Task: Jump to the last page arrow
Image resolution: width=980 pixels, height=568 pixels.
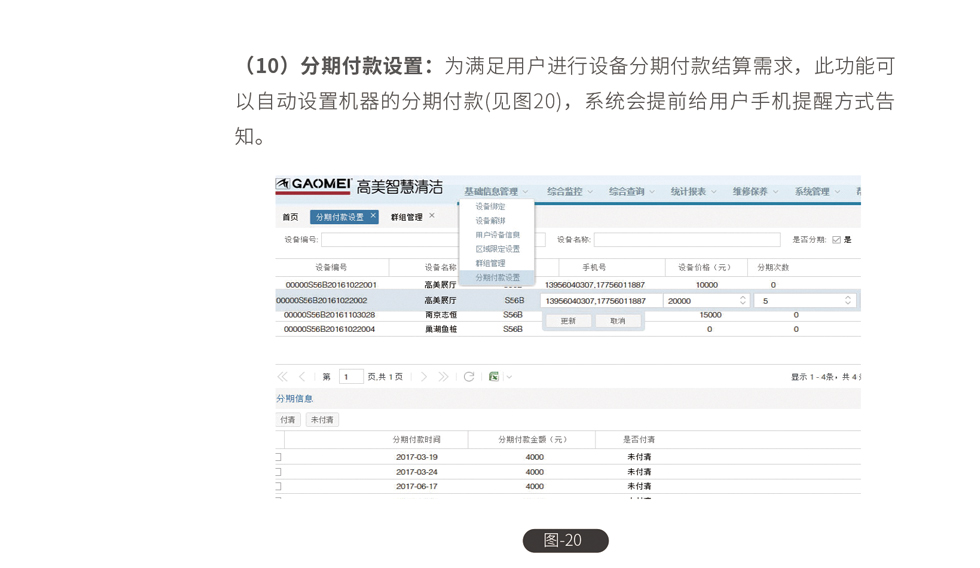Action: pyautogui.click(x=443, y=377)
